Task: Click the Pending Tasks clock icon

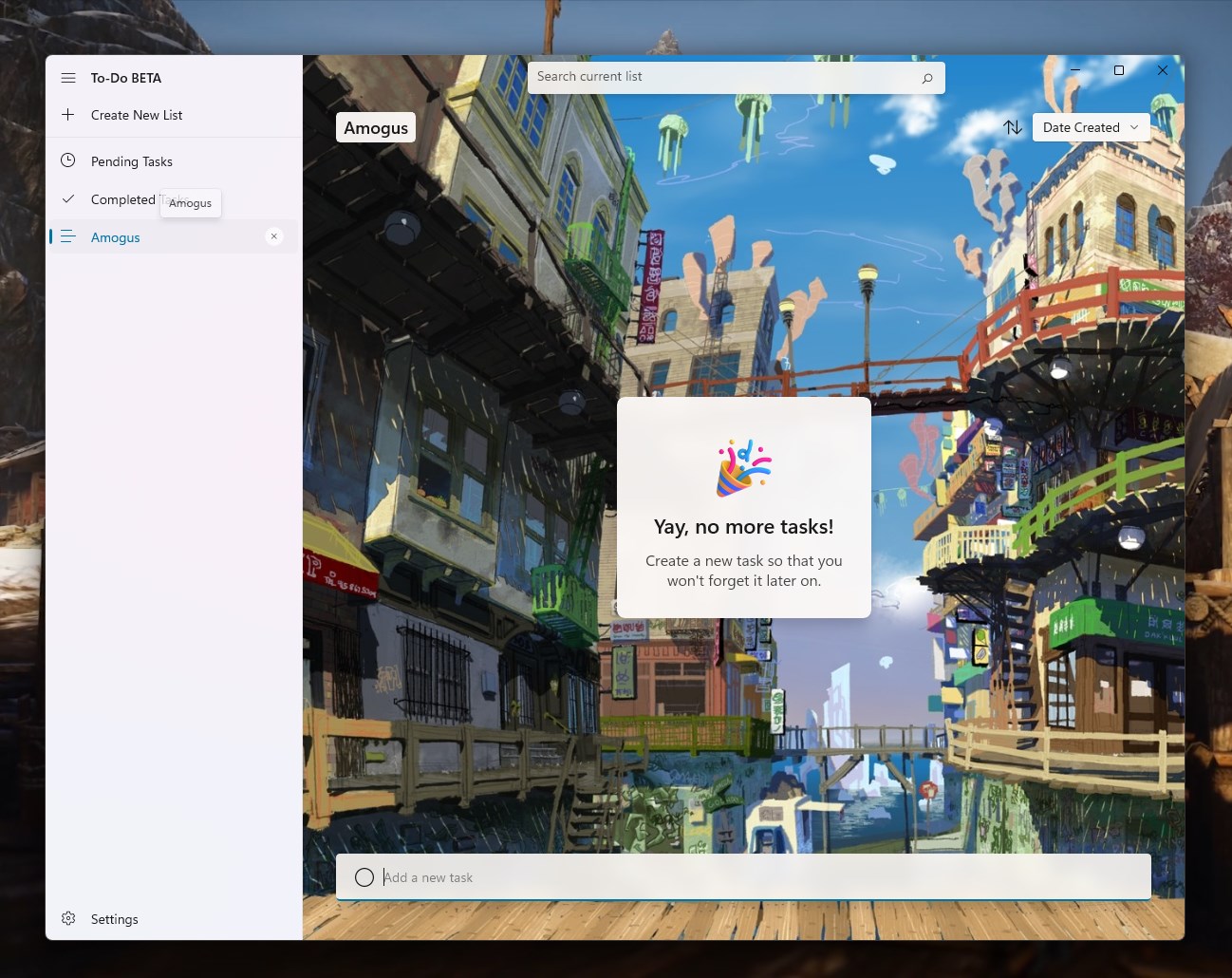Action: tap(68, 160)
